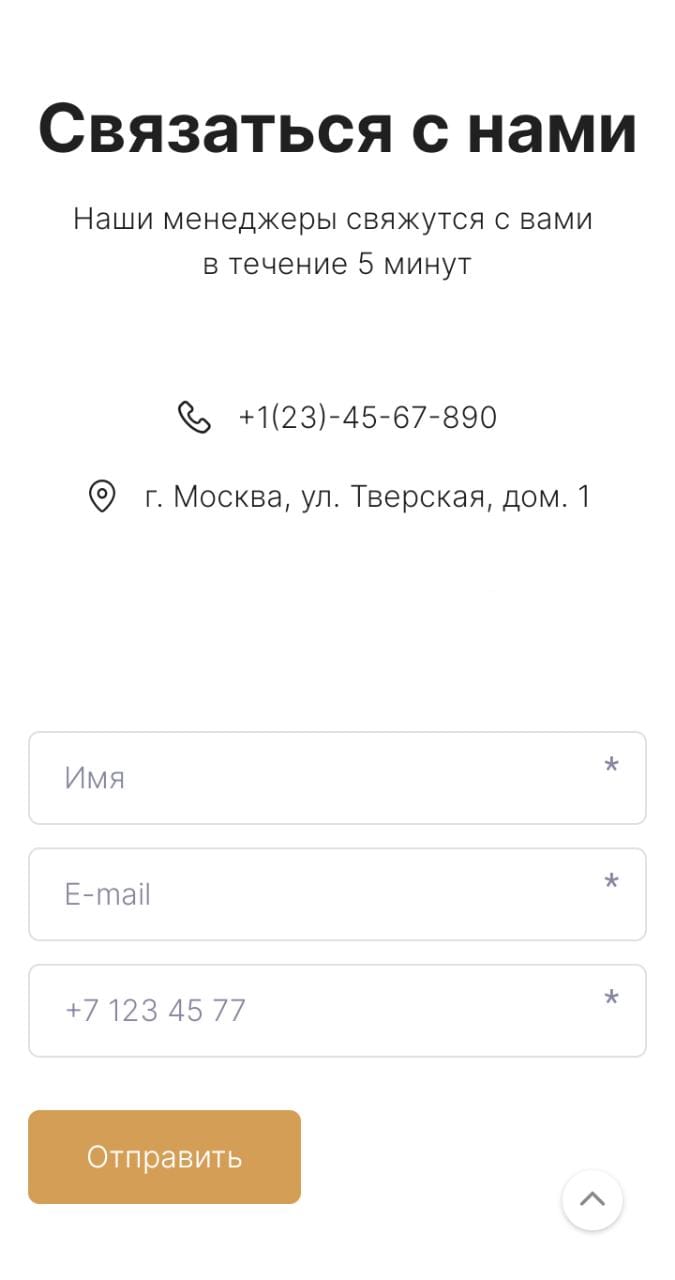Screen dimensions: 675x1280
Task: Click the asterisk in the E-mail field
Action: (x=611, y=882)
